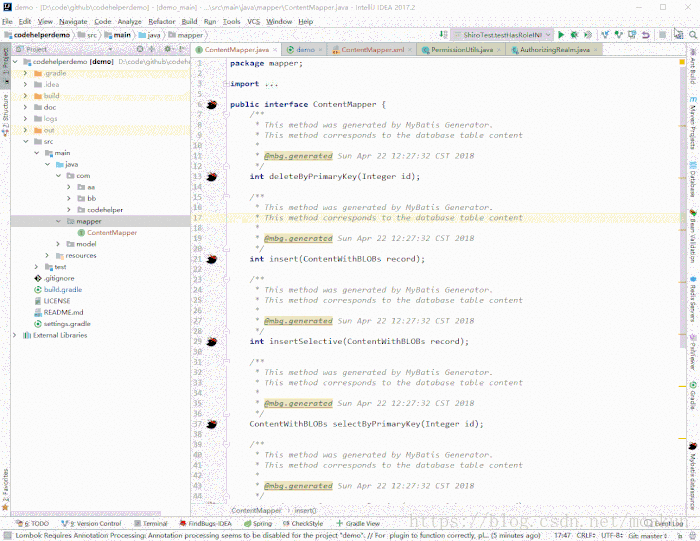Open the Bean Validation side panel

pos(693,236)
